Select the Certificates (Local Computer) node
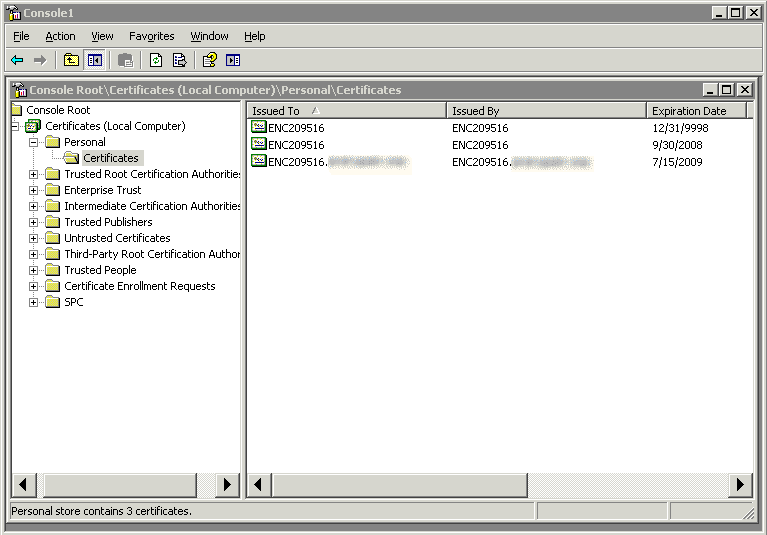Screen dimensions: 767x535 pyautogui.click(x=114, y=126)
